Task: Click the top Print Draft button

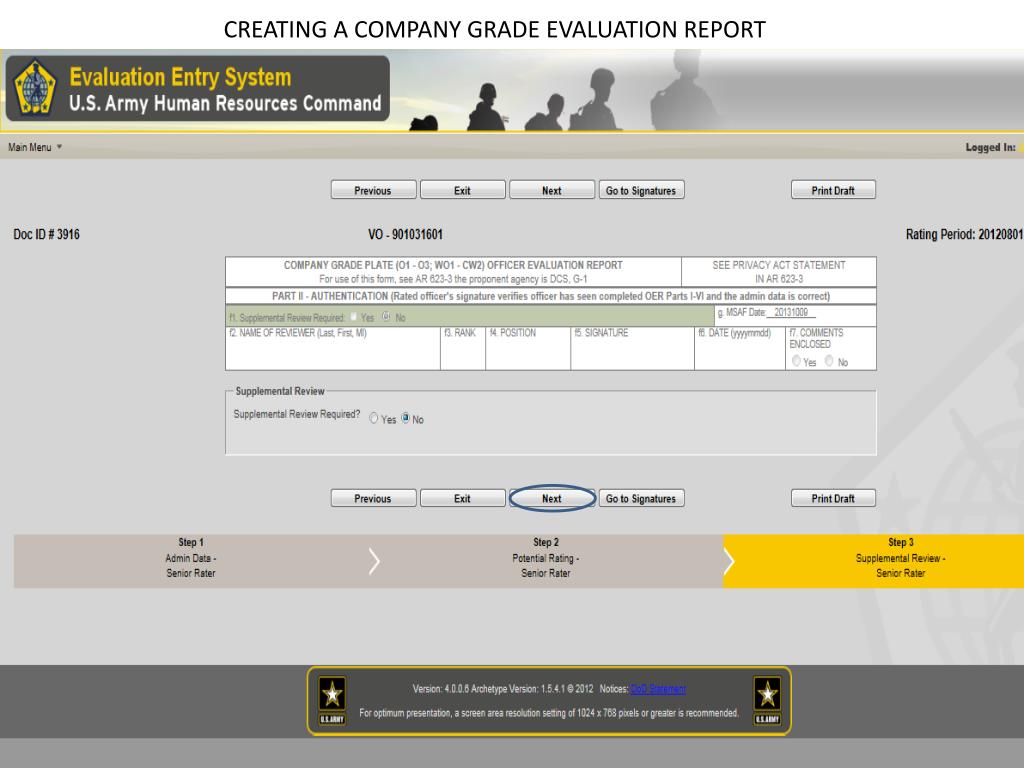Action: 833,190
